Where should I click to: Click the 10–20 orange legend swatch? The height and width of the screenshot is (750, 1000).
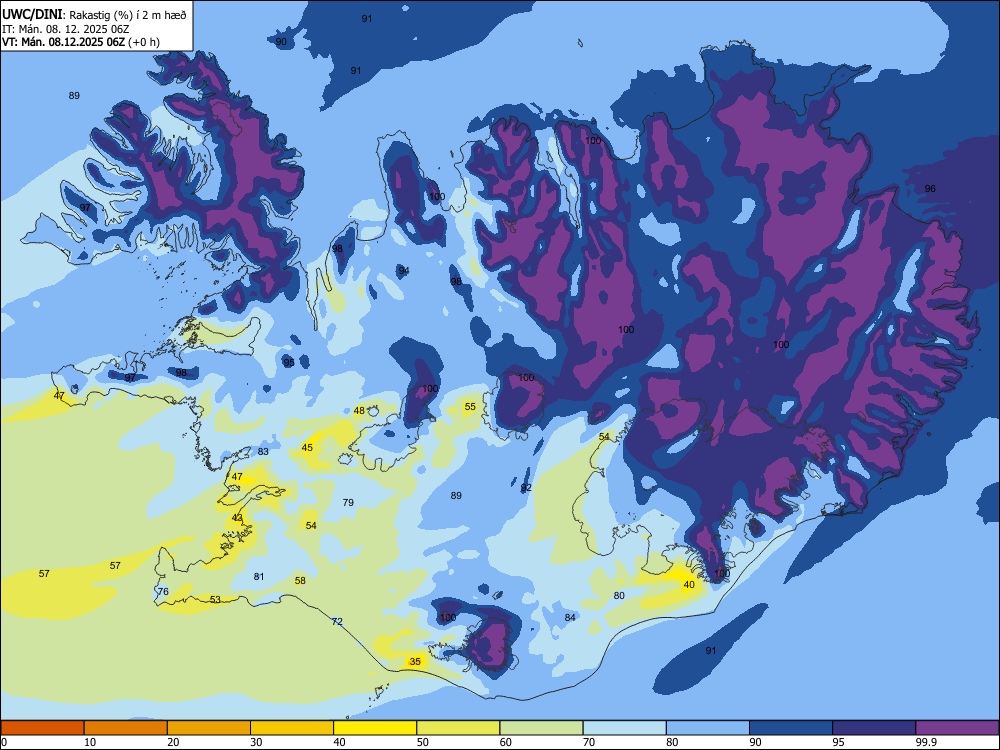point(126,728)
